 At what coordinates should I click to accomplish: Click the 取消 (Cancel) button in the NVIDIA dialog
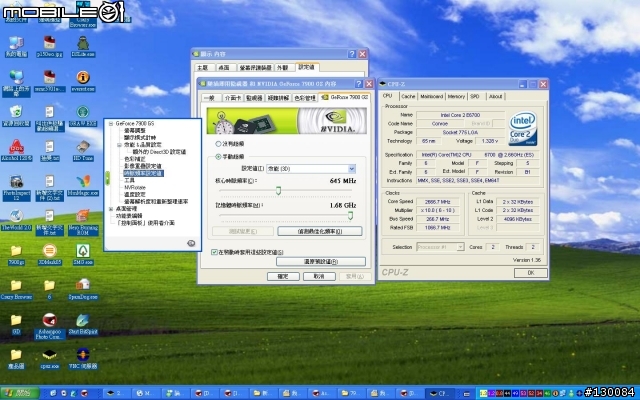tap(319, 277)
